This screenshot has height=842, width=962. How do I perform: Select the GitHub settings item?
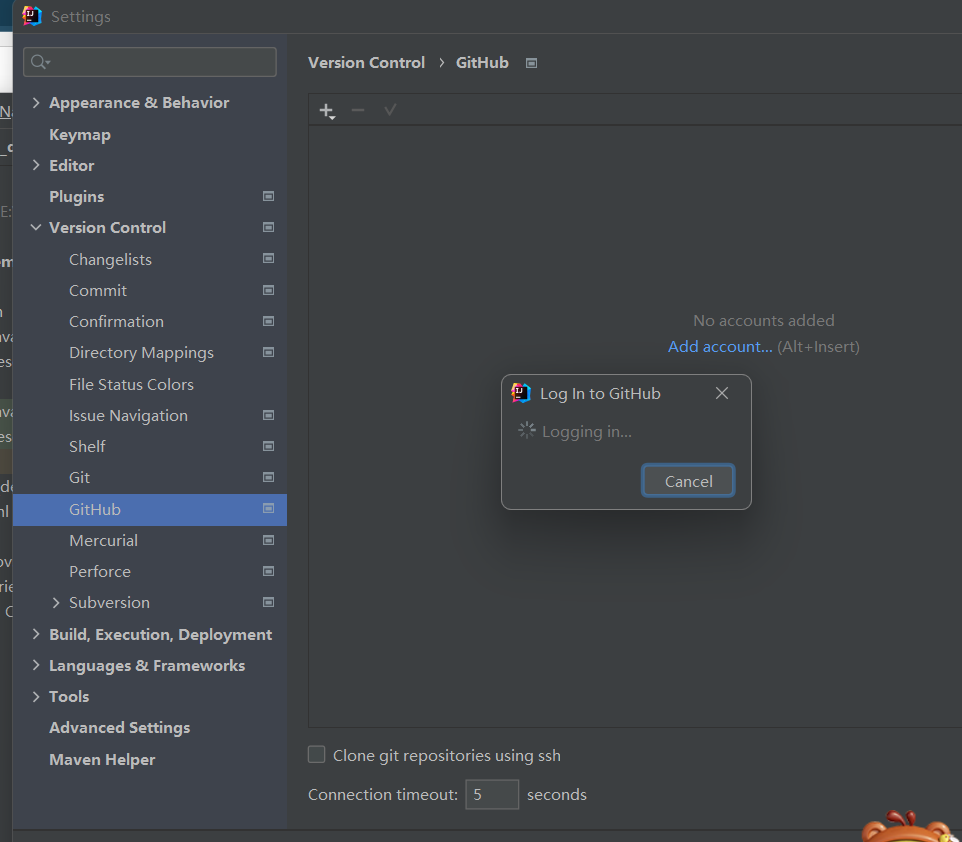pos(150,509)
